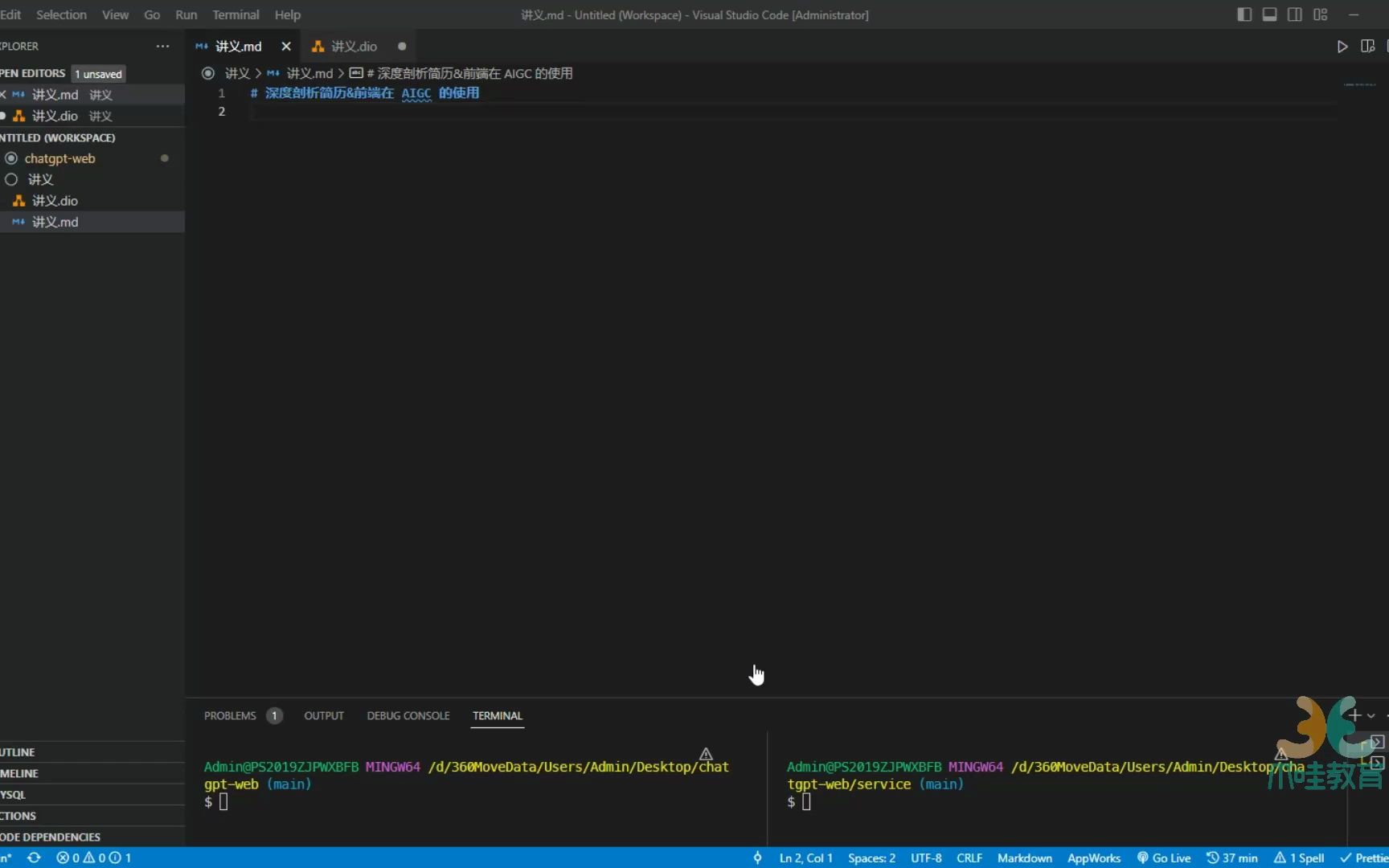Click the Run play icon in editor toolbar
The height and width of the screenshot is (868, 1389).
1342,47
